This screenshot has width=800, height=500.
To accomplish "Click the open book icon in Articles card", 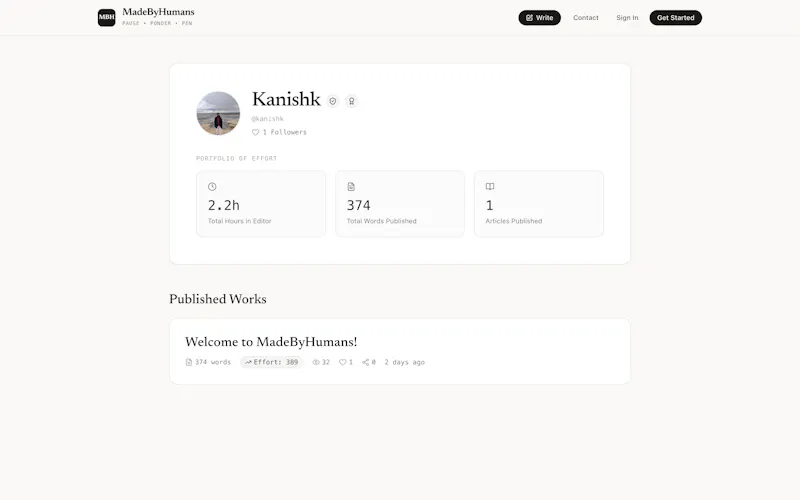I will (490, 187).
